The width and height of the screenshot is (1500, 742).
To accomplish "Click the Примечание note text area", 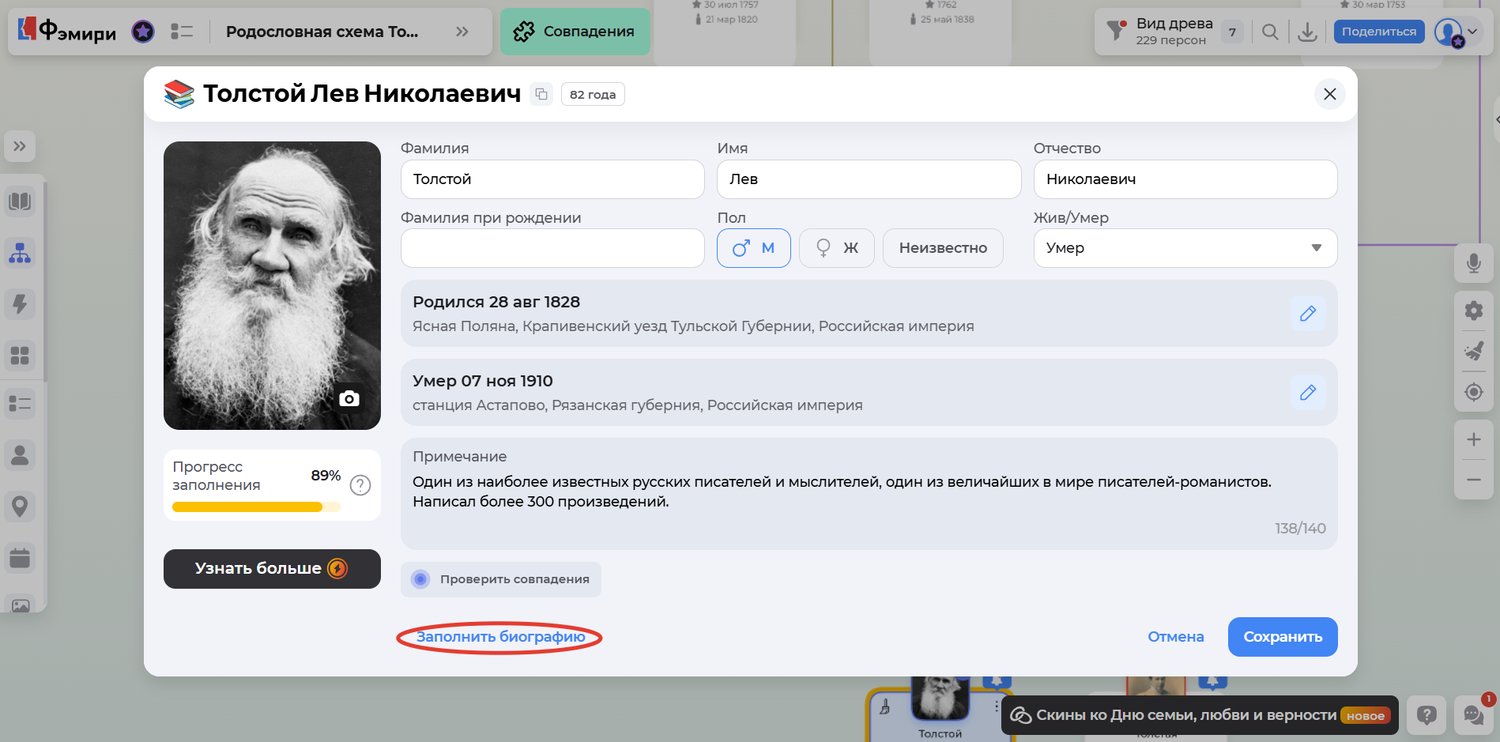I will [869, 493].
